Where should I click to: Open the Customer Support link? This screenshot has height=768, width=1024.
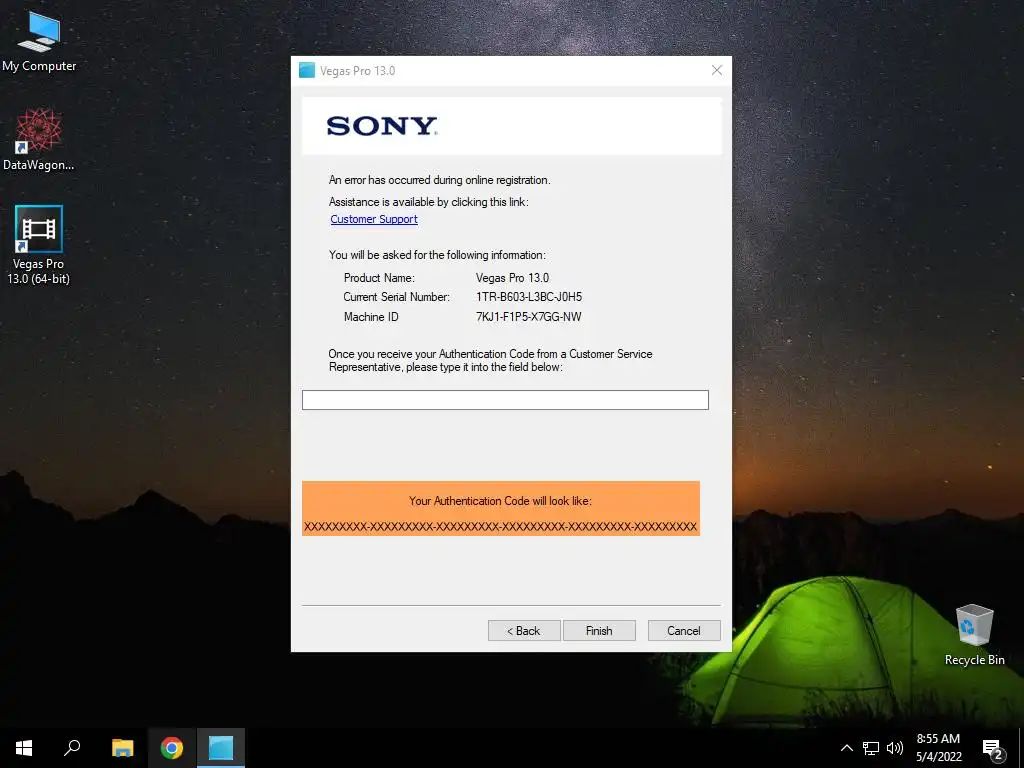point(374,219)
